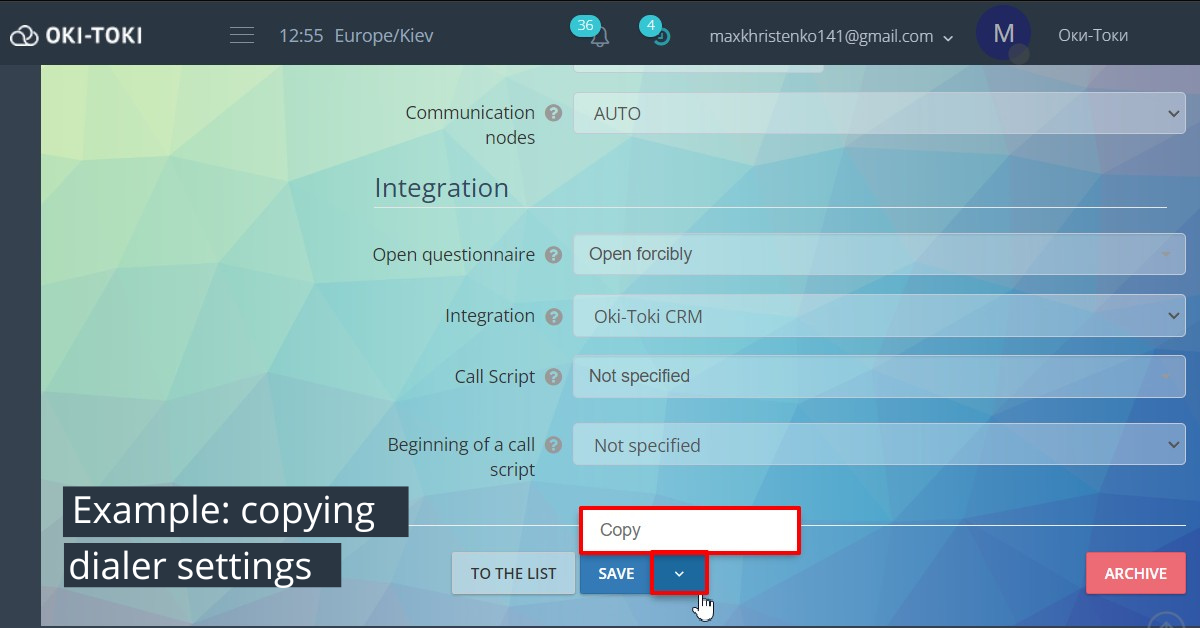
Task: Open the recent activity clock icon
Action: coord(660,37)
